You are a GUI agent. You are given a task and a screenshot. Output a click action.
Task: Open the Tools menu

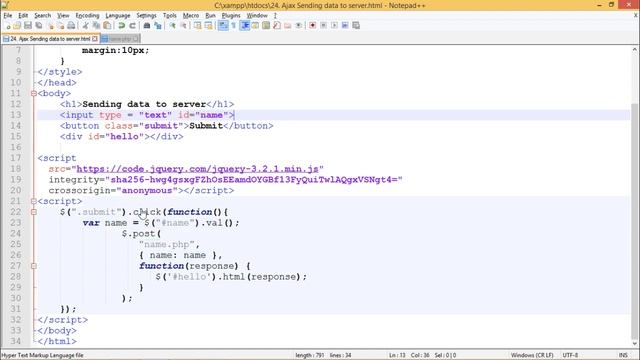[169, 16]
